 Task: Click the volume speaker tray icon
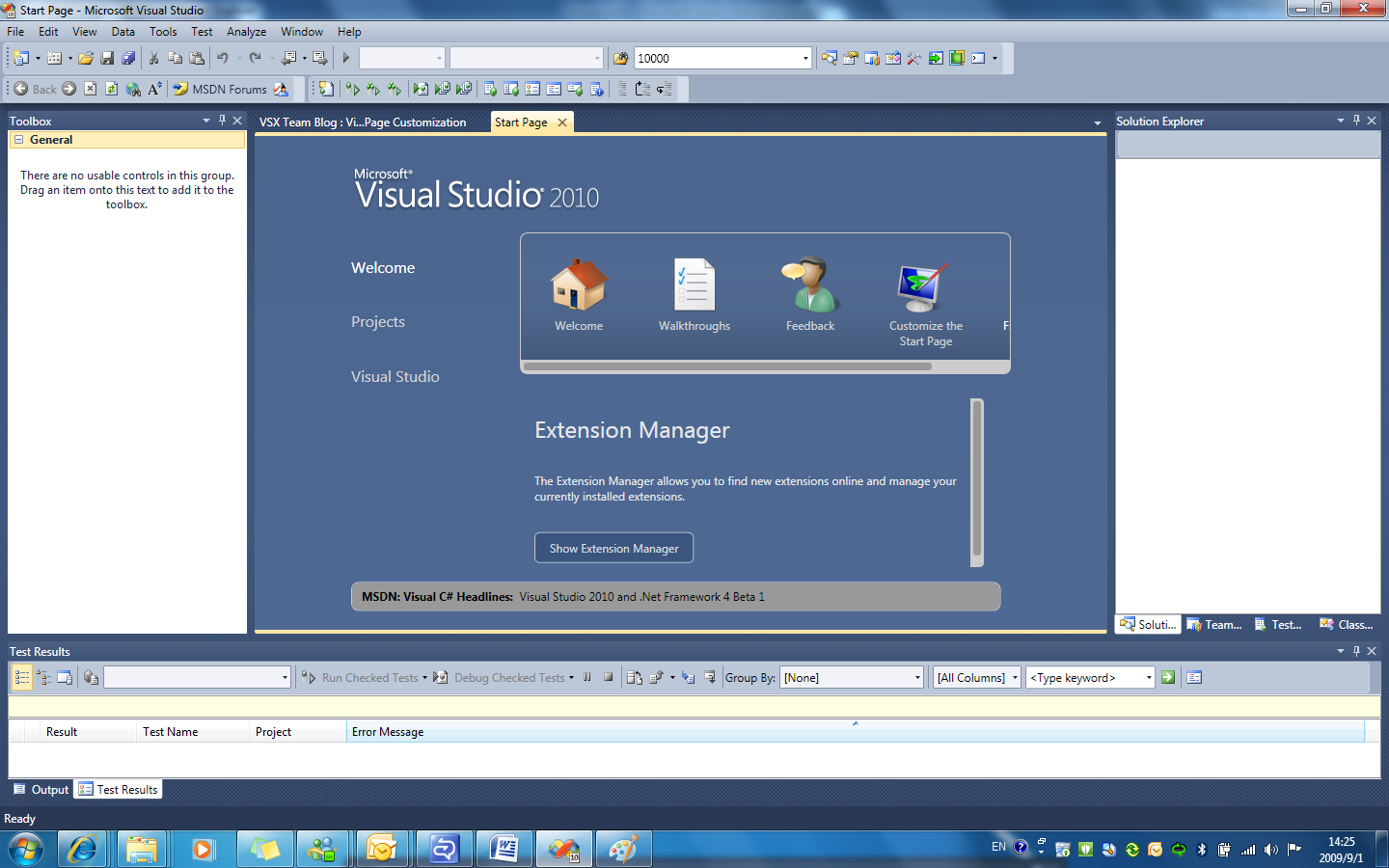[x=1271, y=850]
